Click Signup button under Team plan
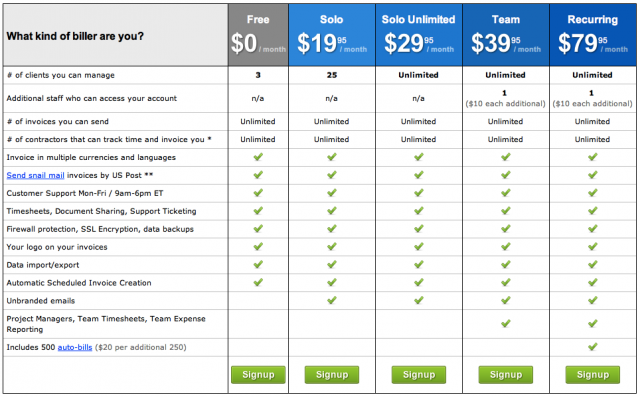The width and height of the screenshot is (640, 397). click(506, 375)
